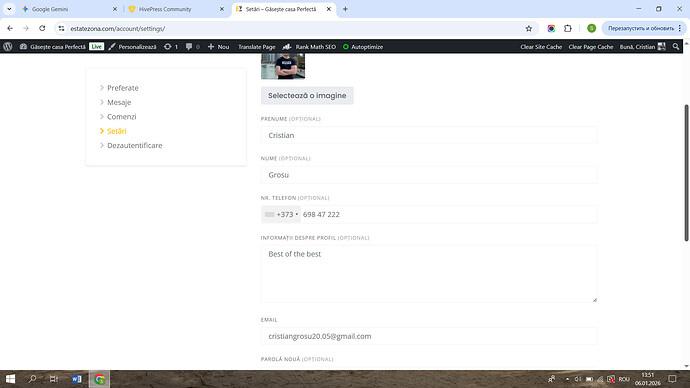The image size is (690, 388).
Task: Open the Nou new content menu
Action: pyautogui.click(x=218, y=47)
